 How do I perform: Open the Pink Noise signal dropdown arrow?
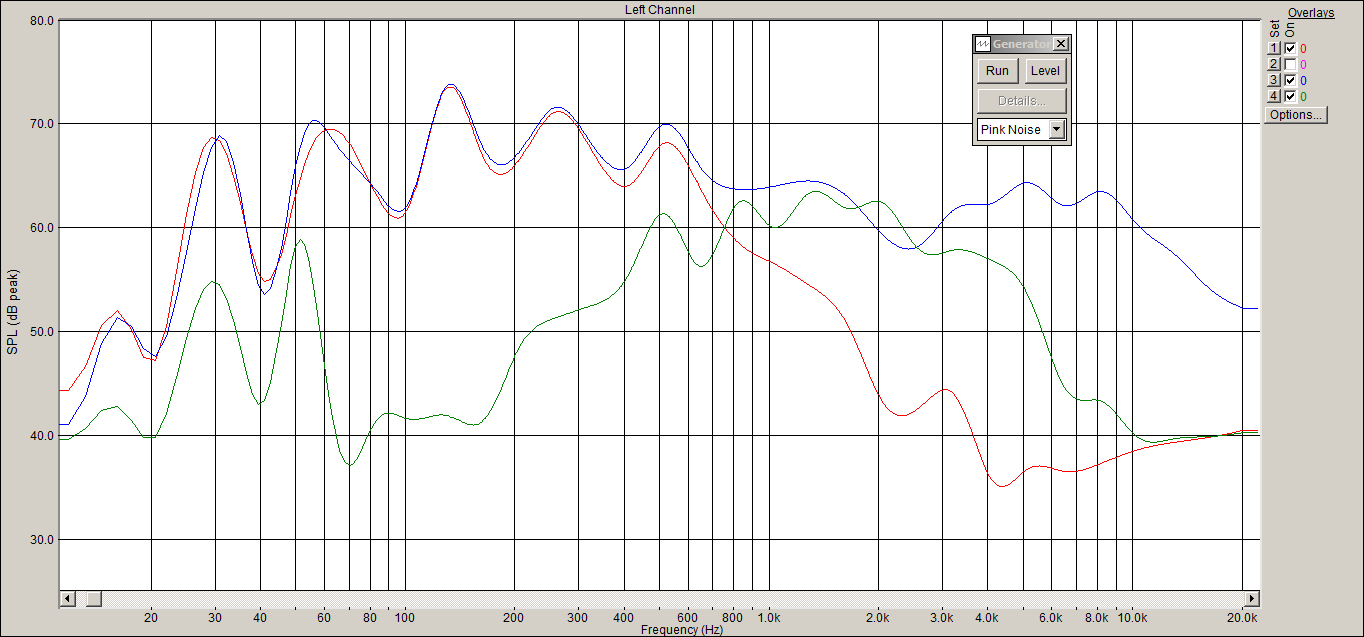coord(1057,130)
